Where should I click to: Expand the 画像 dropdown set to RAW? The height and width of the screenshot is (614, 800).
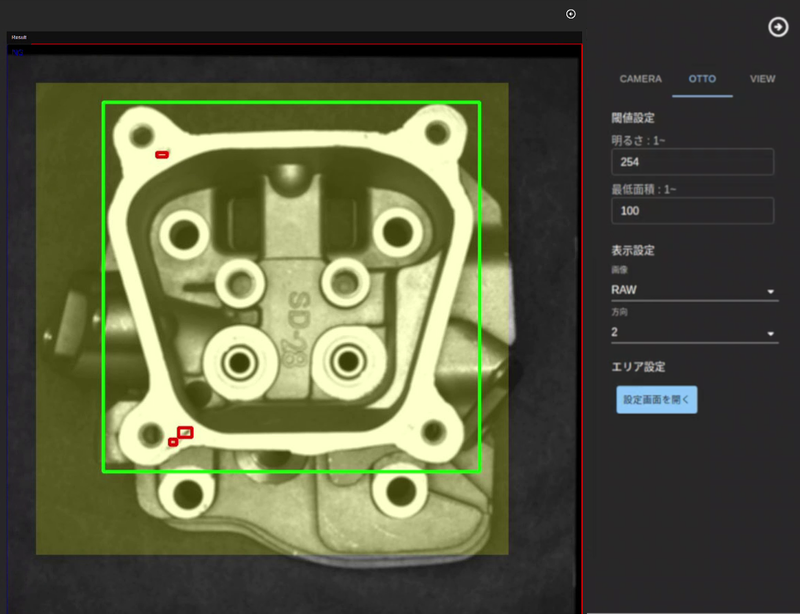(692, 290)
